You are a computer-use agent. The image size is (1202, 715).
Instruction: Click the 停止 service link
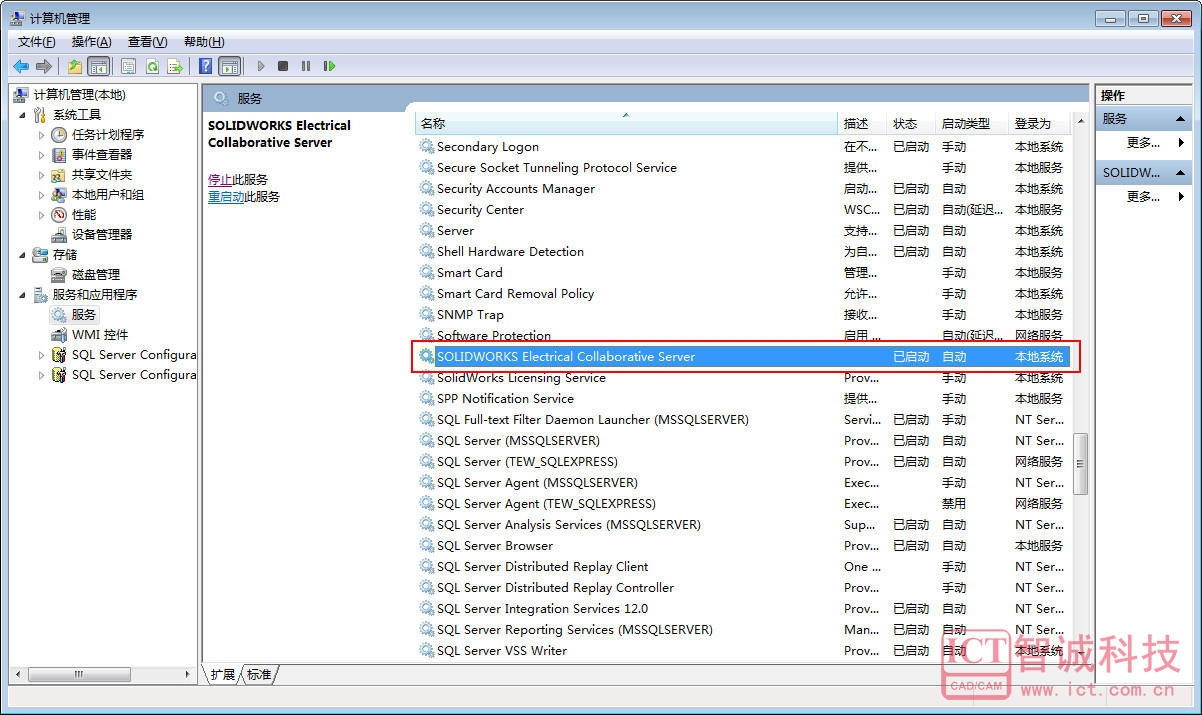220,179
